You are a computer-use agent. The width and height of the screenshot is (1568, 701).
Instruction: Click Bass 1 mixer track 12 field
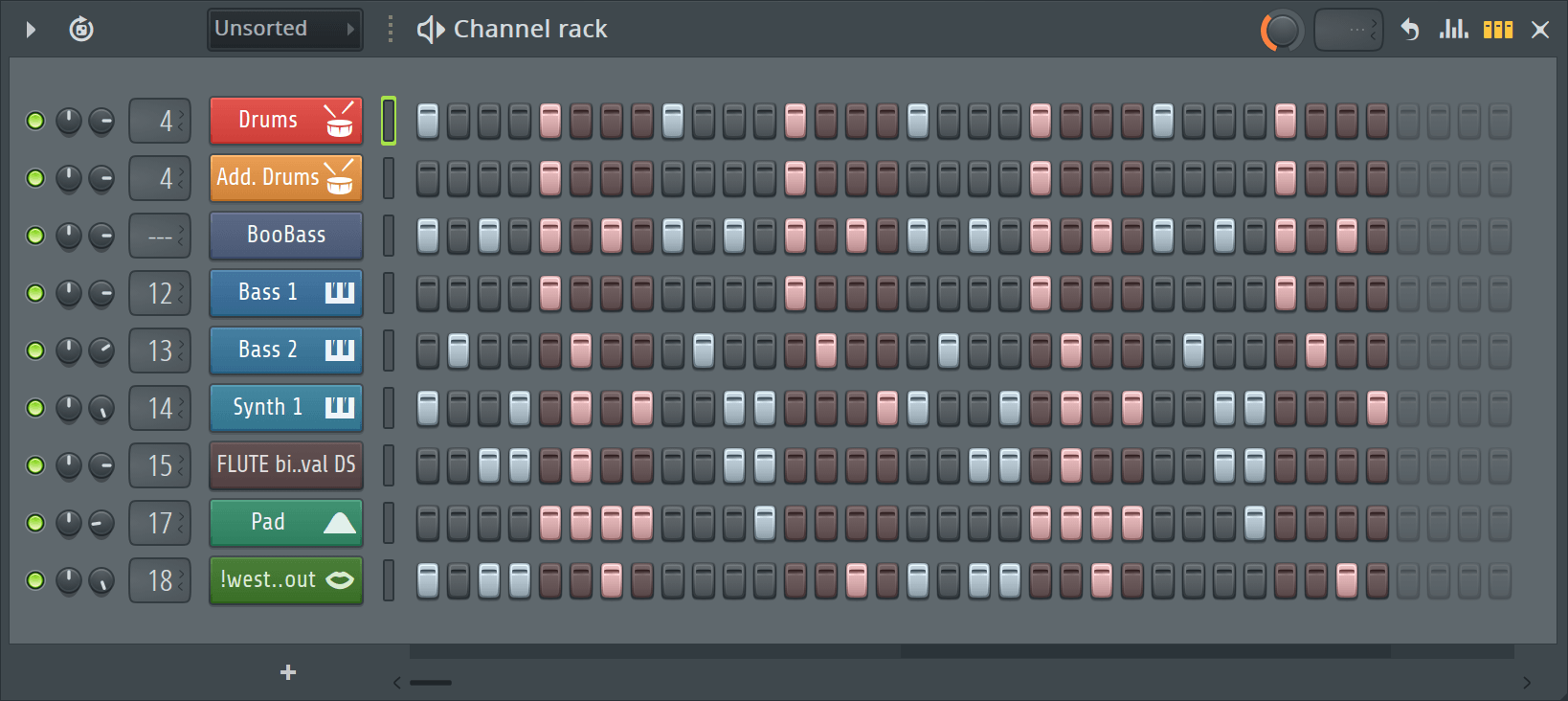pos(160,293)
